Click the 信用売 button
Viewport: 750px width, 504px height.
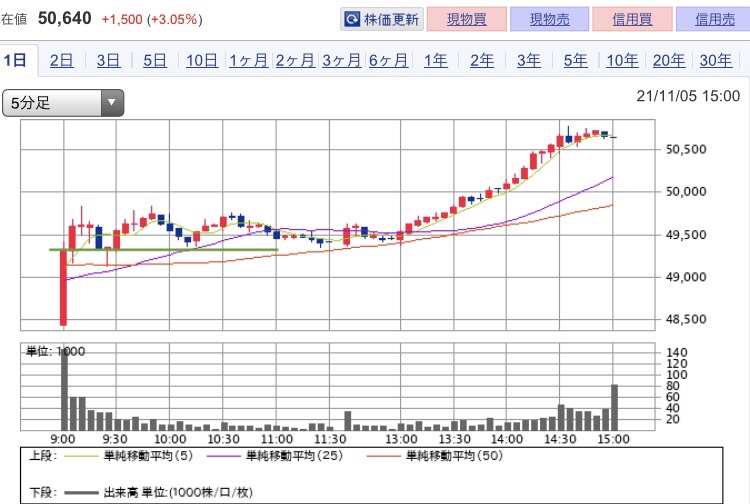point(712,19)
